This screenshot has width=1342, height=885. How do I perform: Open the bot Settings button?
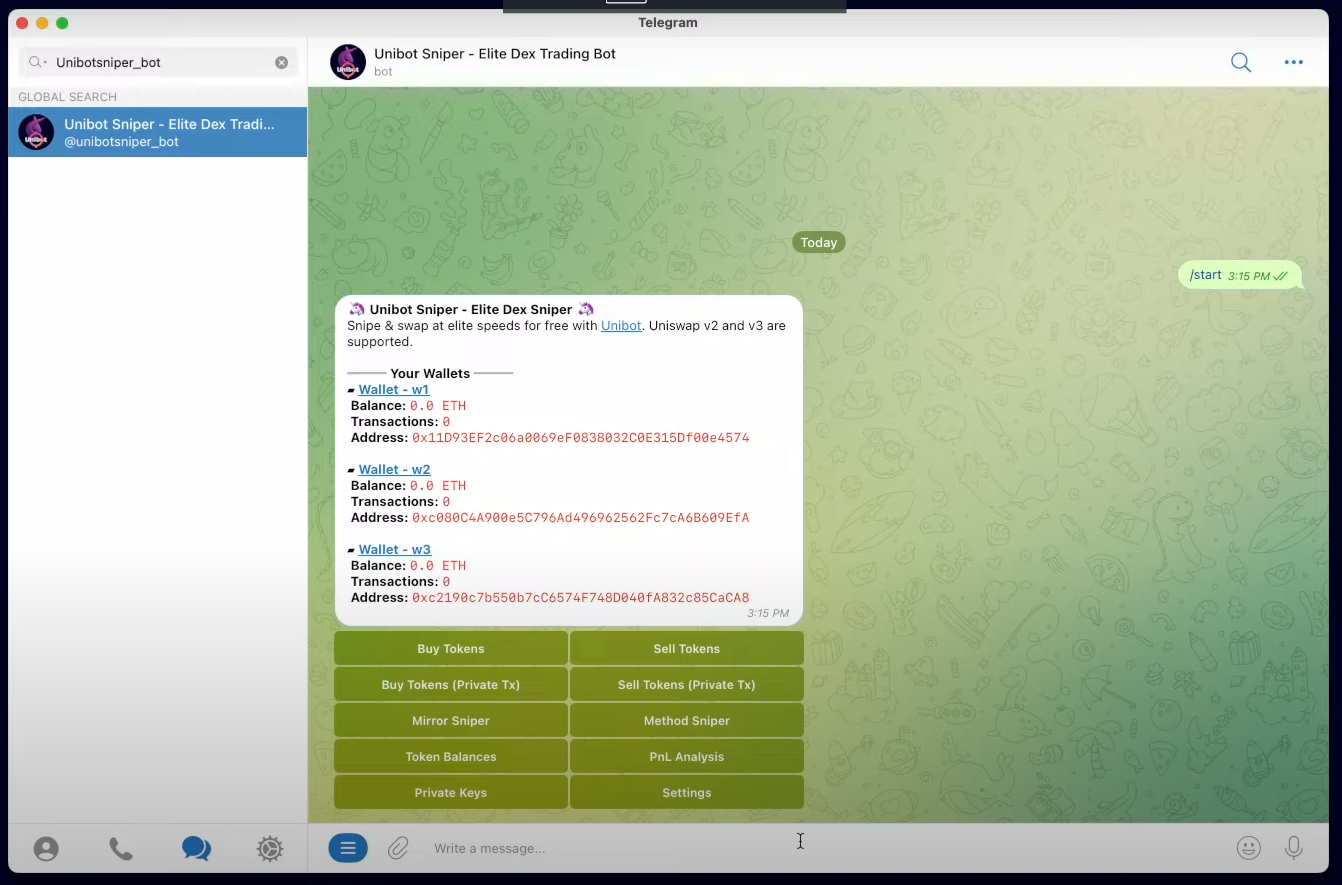coord(687,793)
